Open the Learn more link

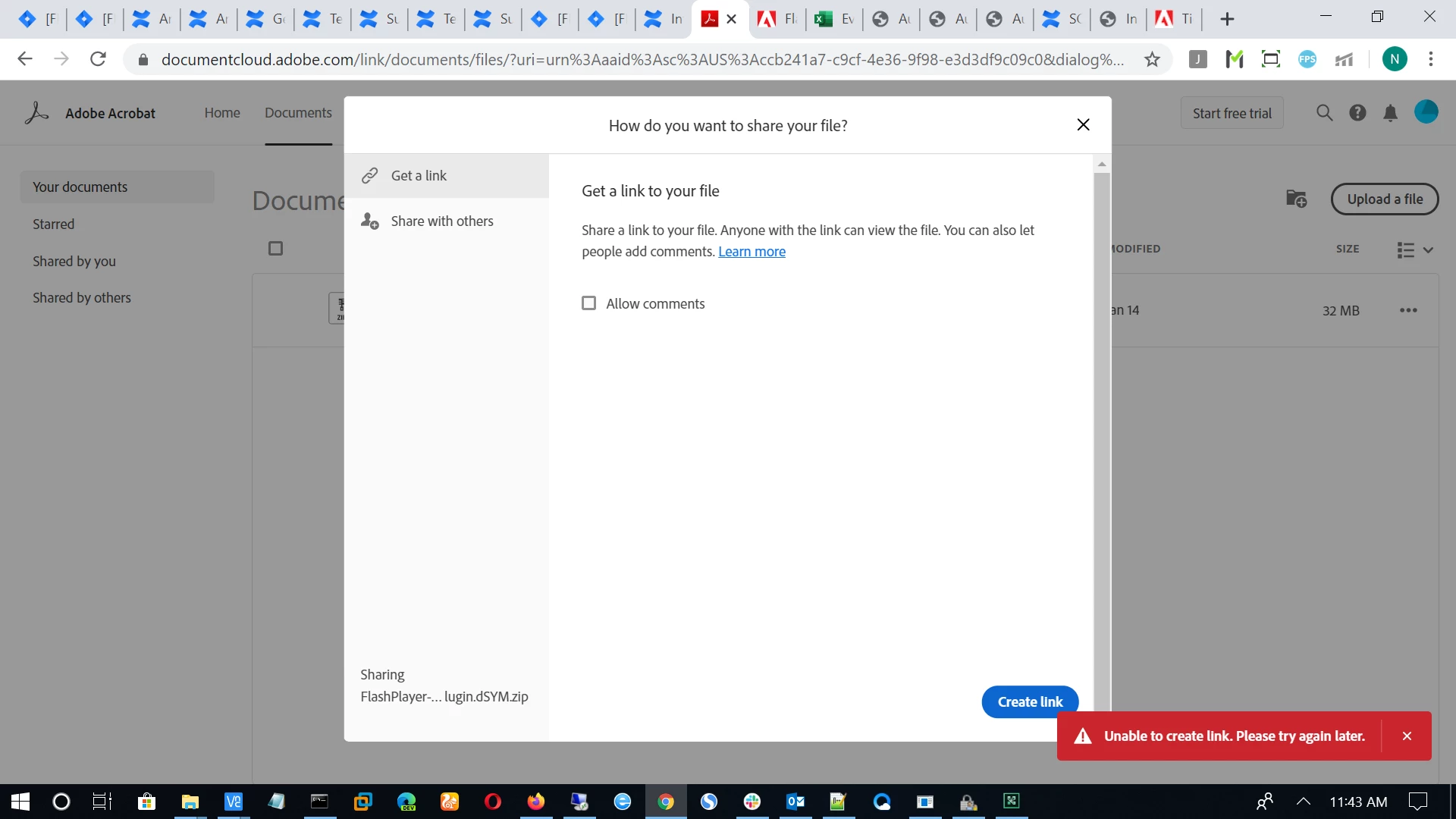click(x=752, y=252)
